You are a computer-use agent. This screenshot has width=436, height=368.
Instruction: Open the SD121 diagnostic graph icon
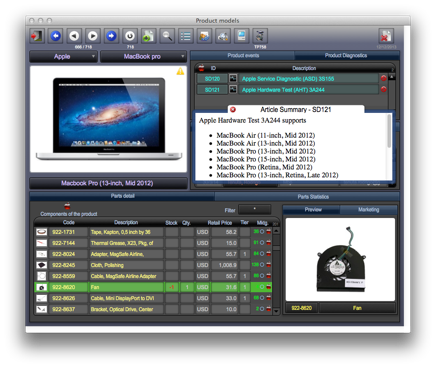(233, 89)
